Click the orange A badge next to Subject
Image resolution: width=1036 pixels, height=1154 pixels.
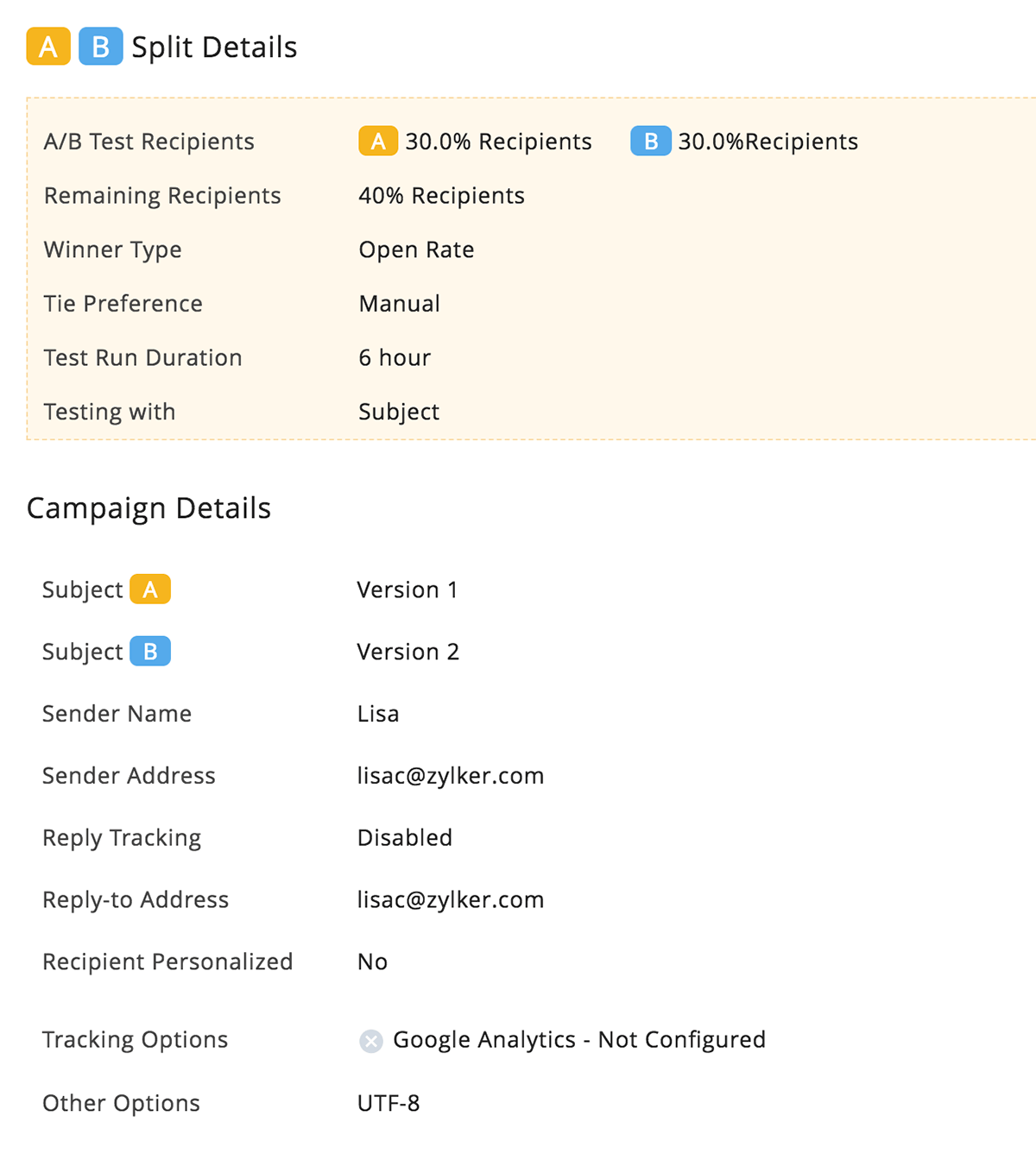coord(150,590)
